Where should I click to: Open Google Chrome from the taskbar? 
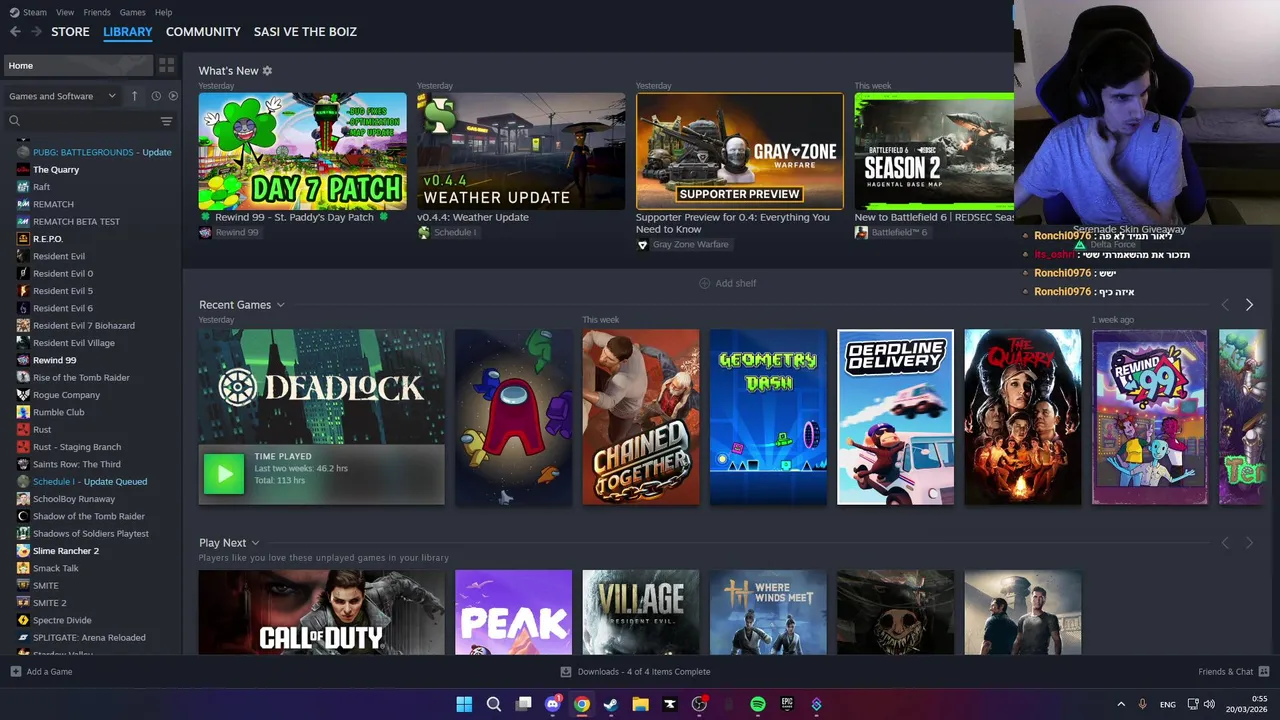pos(582,704)
